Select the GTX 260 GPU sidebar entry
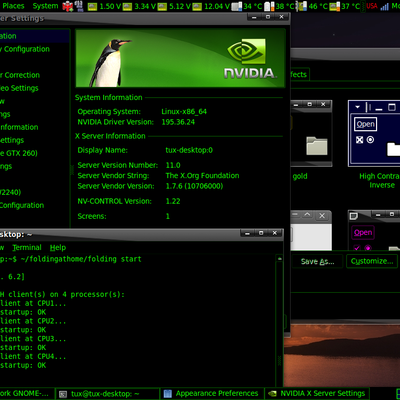 click(35, 153)
